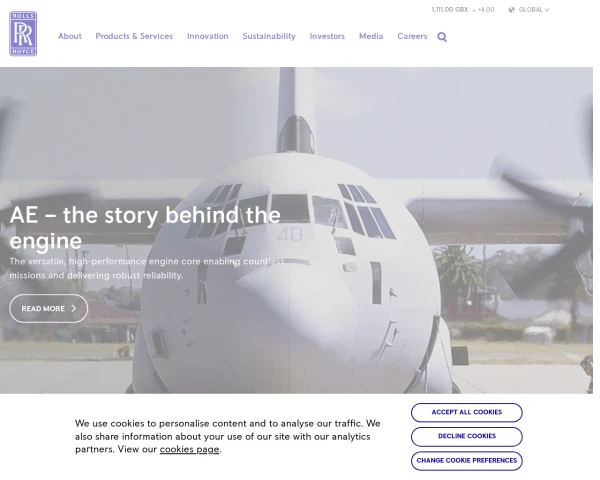The height and width of the screenshot is (480, 600).
Task: Click the globe icon beside GLOBAL
Action: click(x=512, y=10)
